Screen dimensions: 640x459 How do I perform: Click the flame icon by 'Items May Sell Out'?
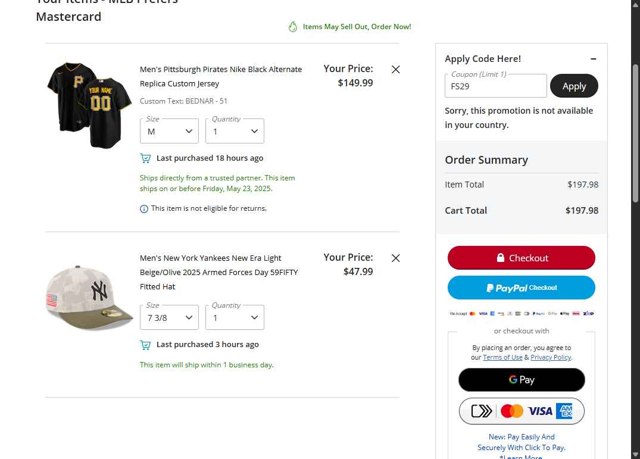(x=293, y=27)
